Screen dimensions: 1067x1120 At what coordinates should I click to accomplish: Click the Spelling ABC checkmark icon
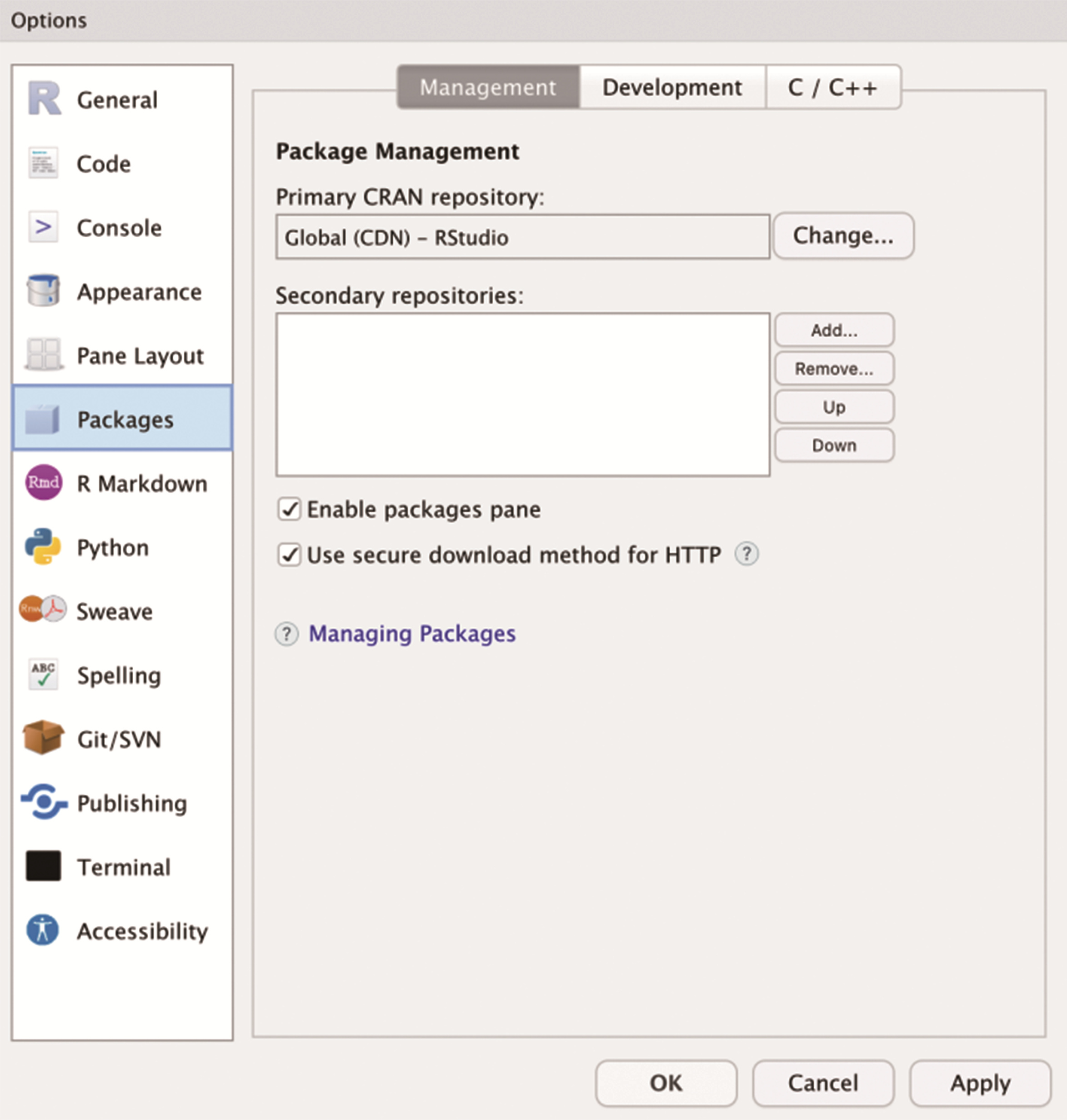(43, 674)
